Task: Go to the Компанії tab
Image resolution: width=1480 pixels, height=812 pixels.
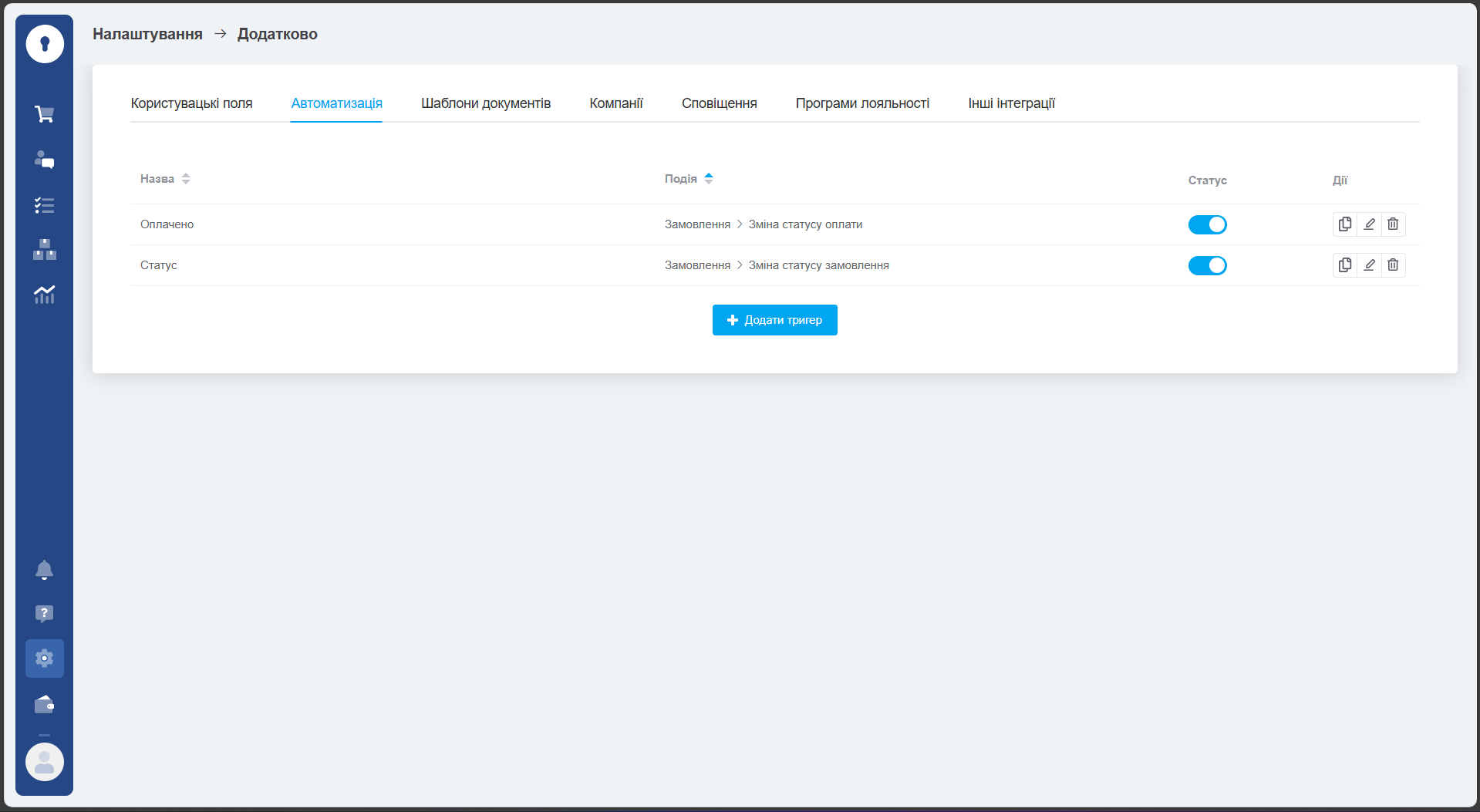Action: [x=616, y=103]
